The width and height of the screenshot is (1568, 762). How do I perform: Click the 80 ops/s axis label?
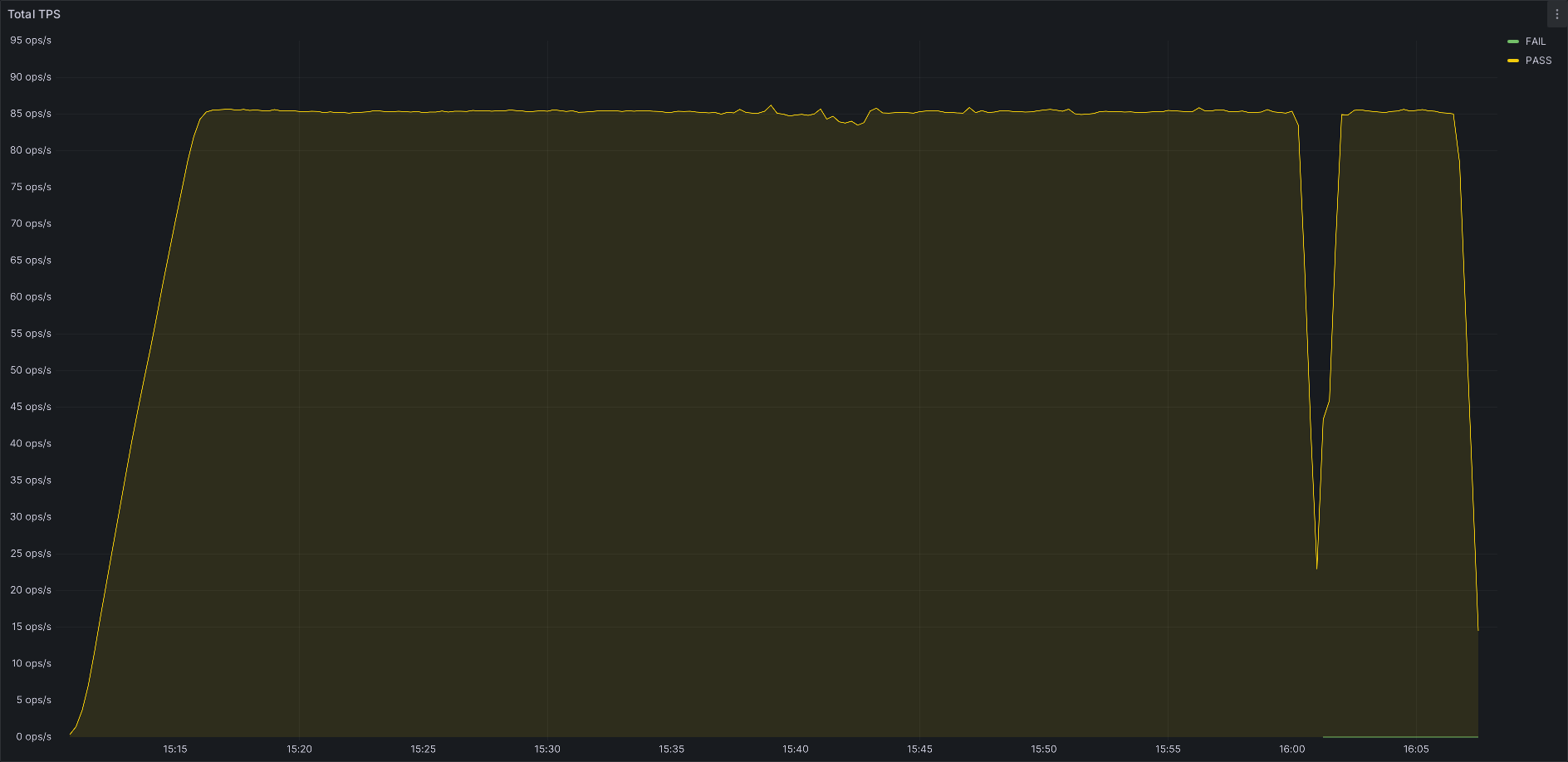(31, 150)
